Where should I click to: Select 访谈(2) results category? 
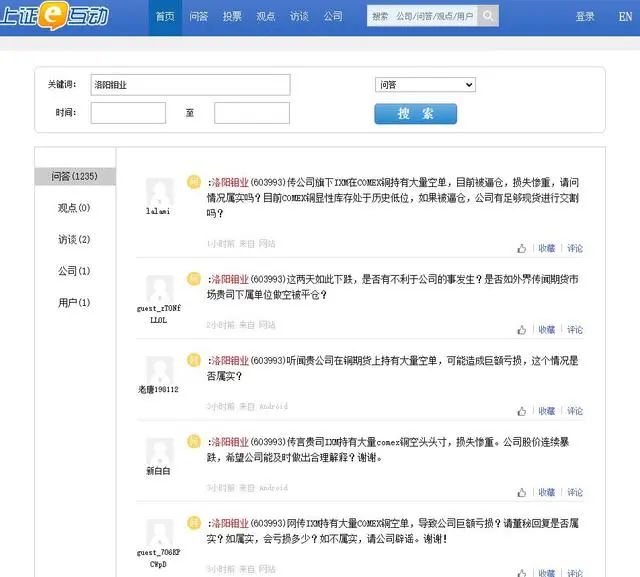(x=74, y=240)
